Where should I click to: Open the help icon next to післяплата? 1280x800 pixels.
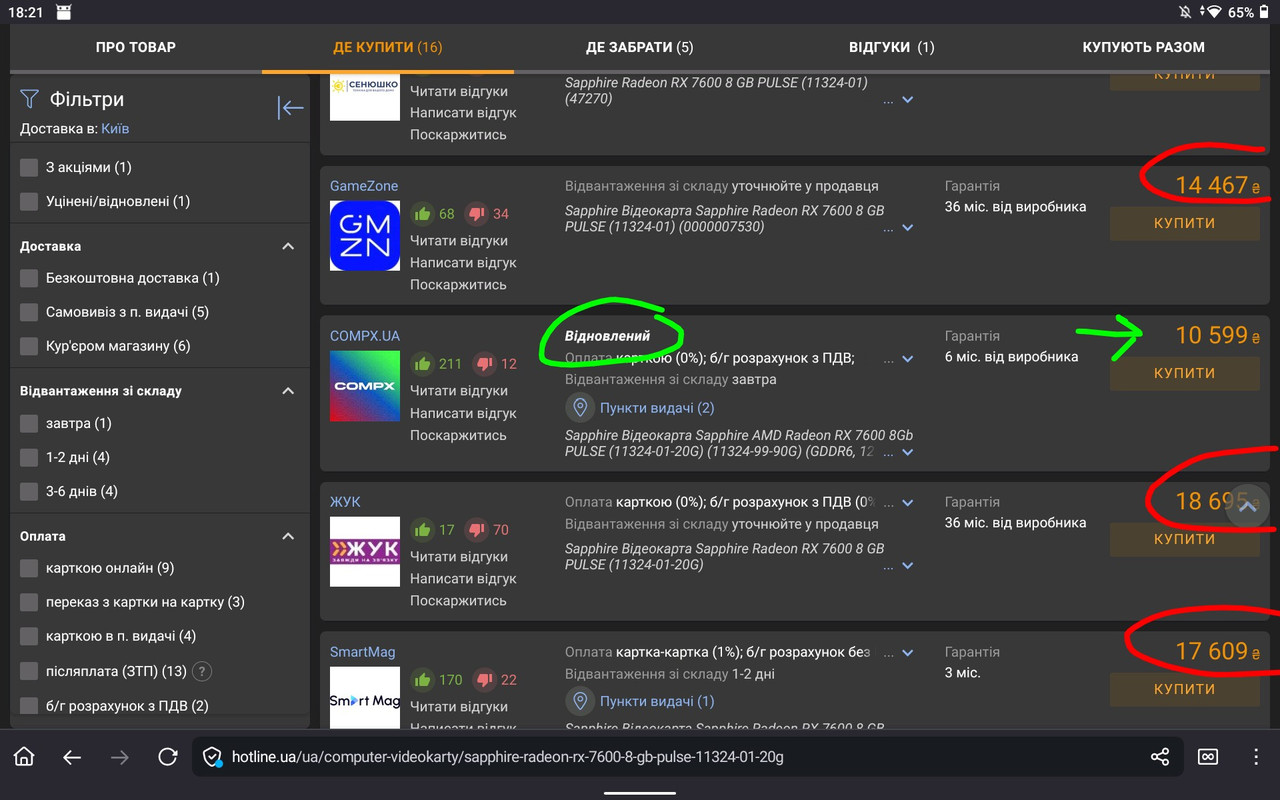201,672
